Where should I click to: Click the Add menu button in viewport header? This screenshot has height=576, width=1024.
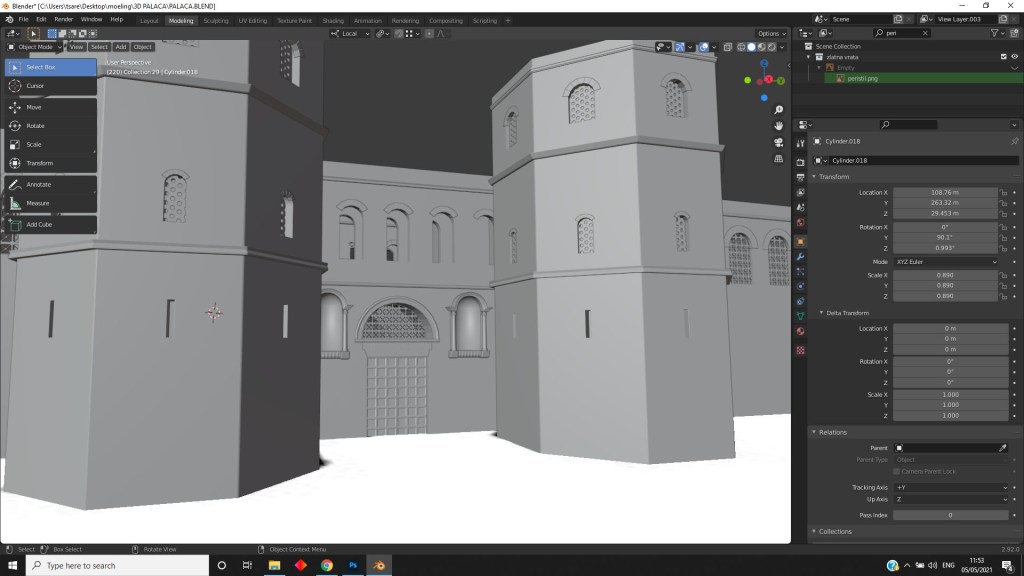coord(120,47)
